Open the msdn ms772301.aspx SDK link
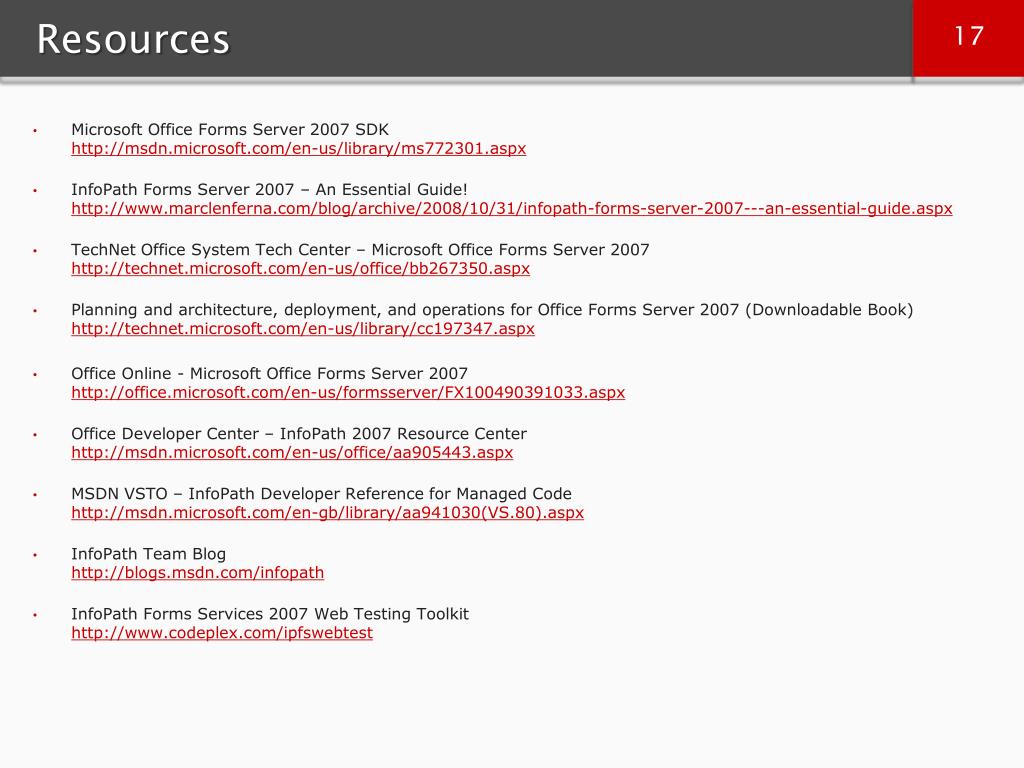The height and width of the screenshot is (768, 1024). tap(298, 148)
